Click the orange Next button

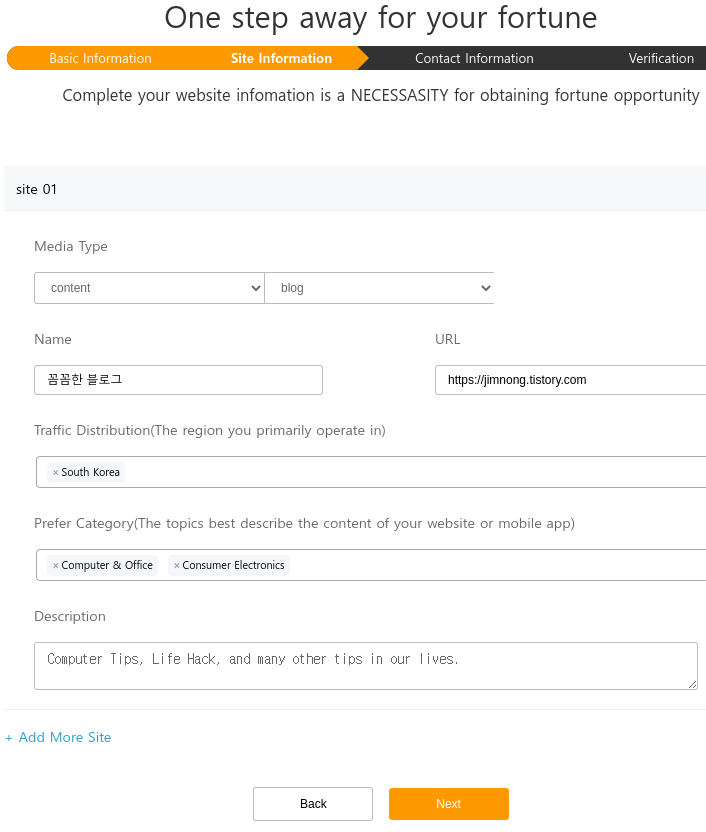449,804
